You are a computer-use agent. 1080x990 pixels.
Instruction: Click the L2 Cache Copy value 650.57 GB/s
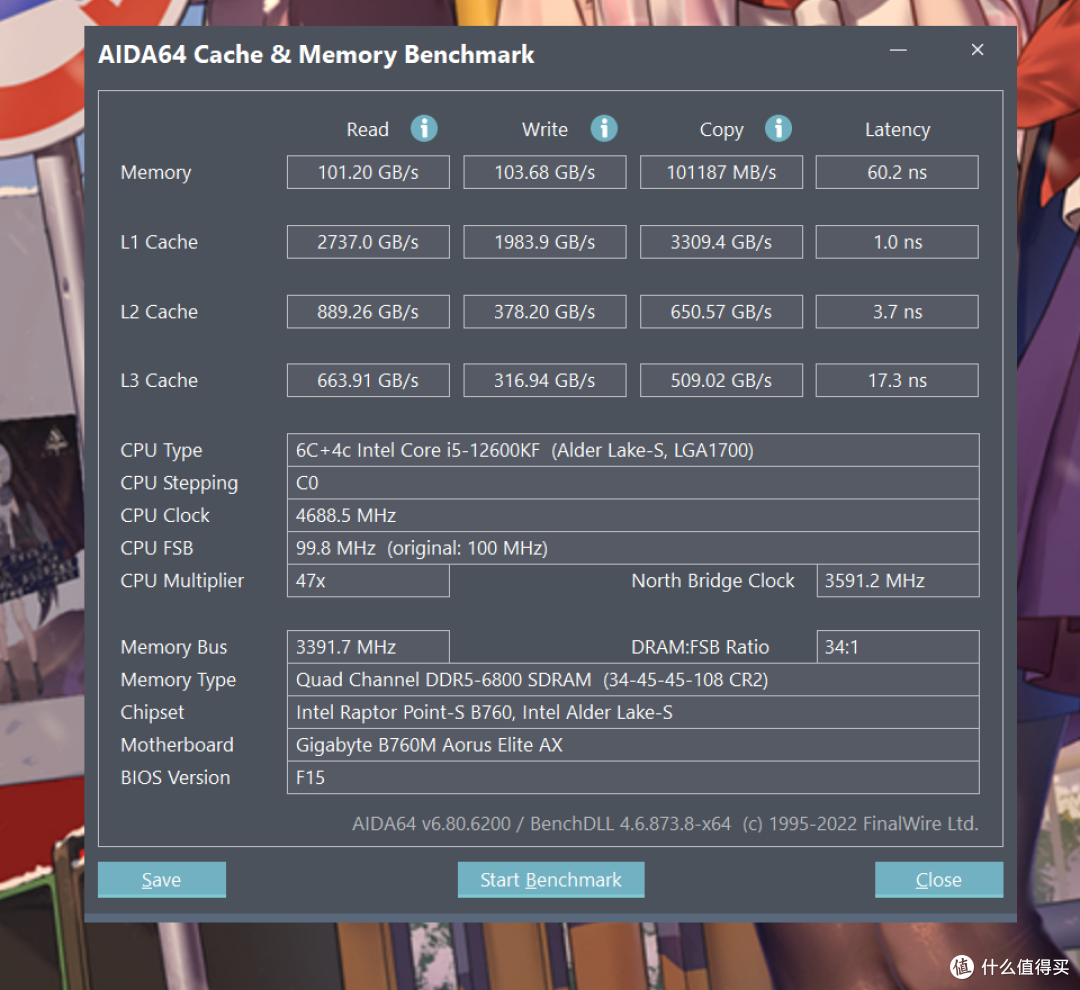(x=721, y=311)
